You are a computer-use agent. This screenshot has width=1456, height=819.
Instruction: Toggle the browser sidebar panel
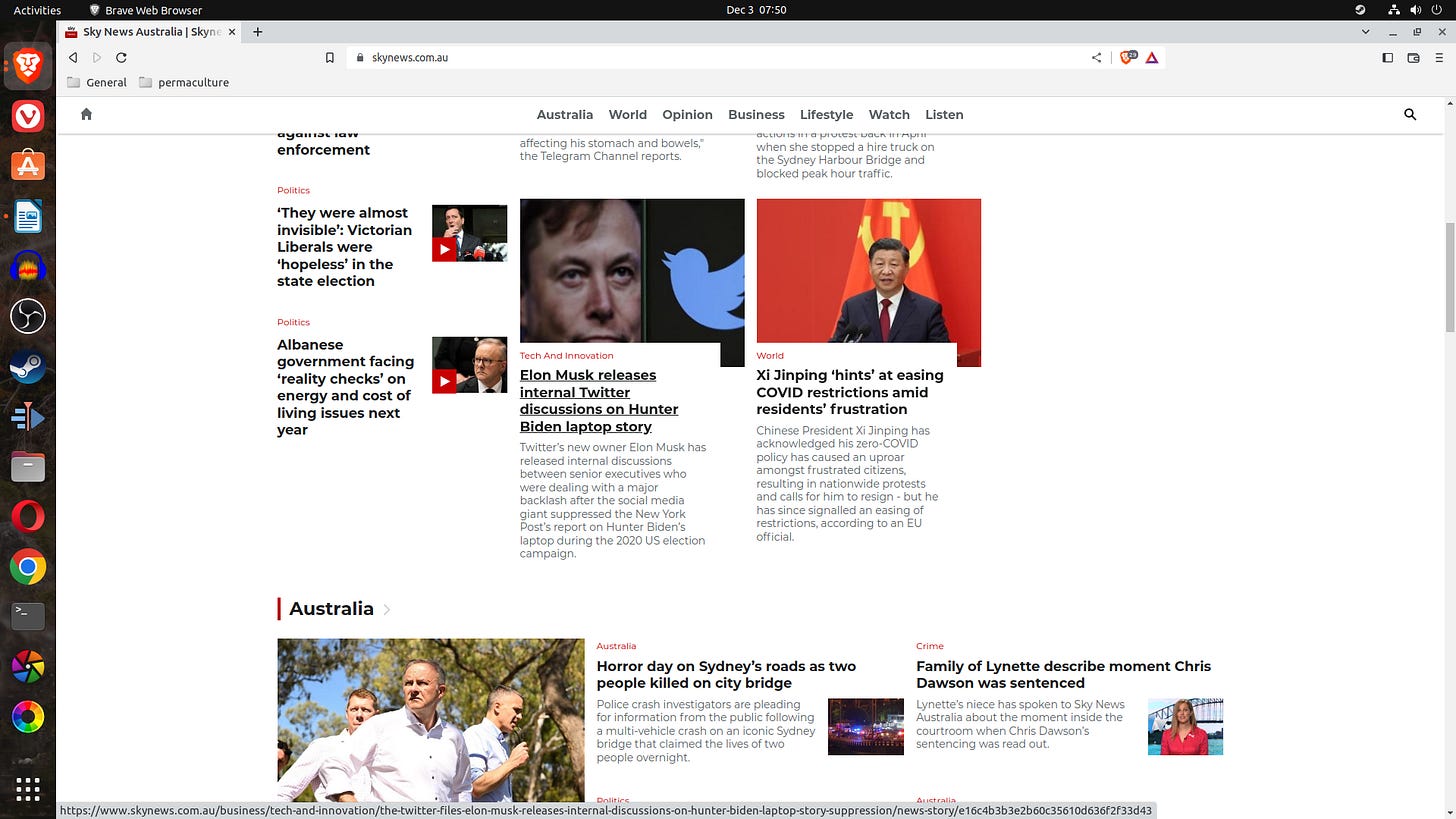coord(1387,58)
